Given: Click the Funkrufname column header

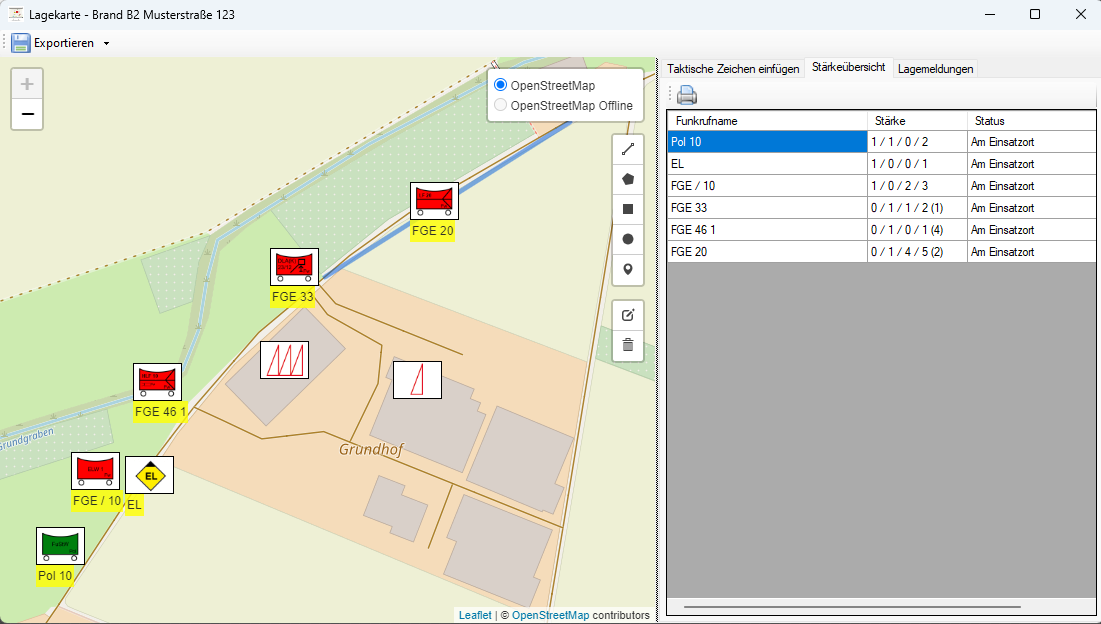Looking at the screenshot, I should (766, 121).
